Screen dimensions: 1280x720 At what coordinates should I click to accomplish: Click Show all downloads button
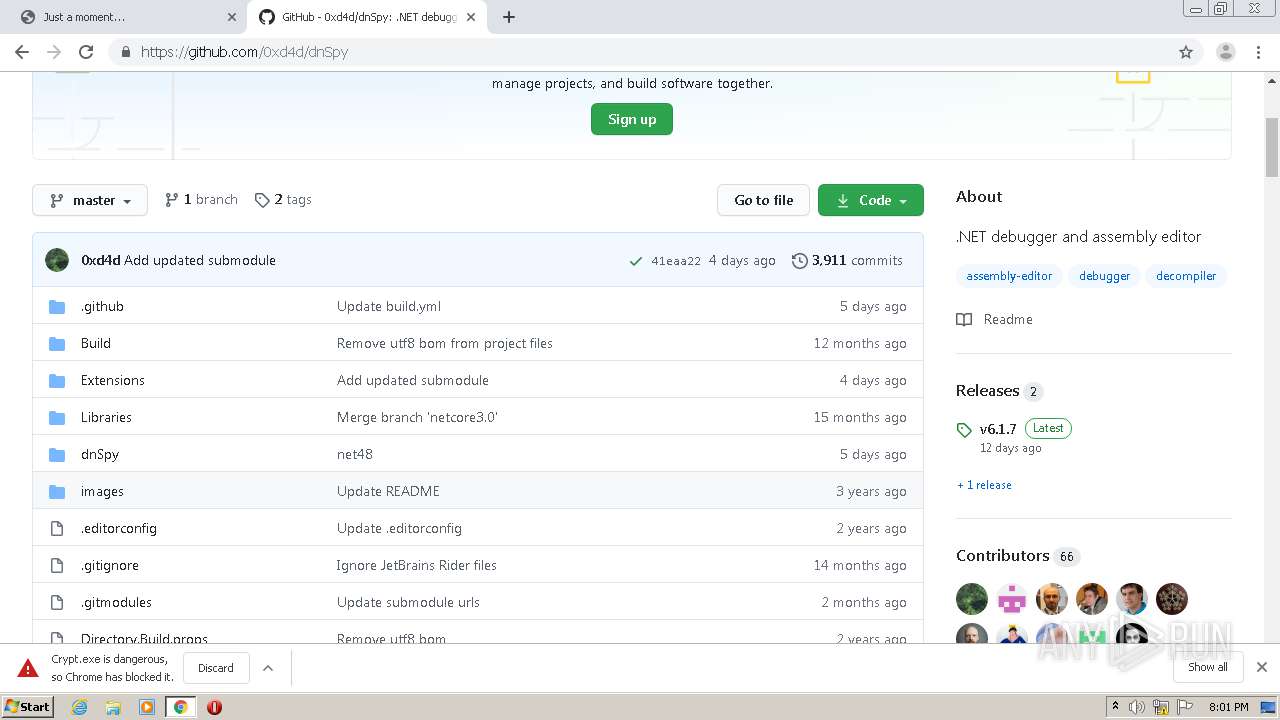tap(1207, 667)
